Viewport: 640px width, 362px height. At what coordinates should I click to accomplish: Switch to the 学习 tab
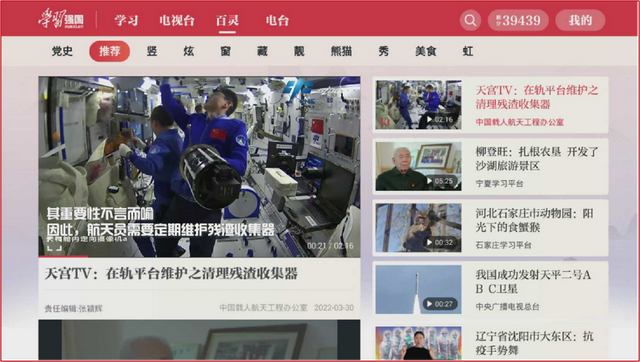tap(126, 20)
